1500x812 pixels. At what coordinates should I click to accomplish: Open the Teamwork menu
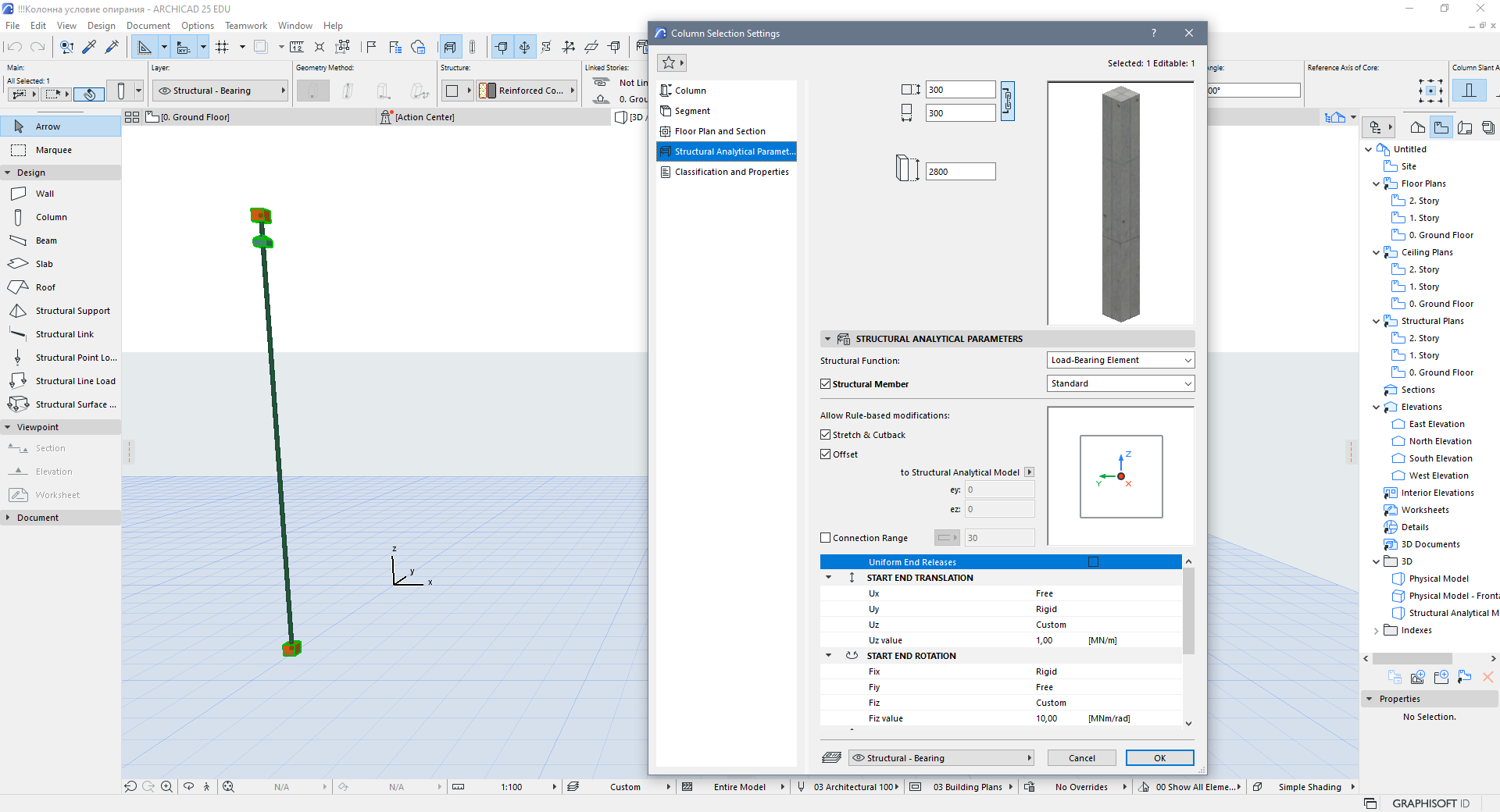pyautogui.click(x=245, y=26)
